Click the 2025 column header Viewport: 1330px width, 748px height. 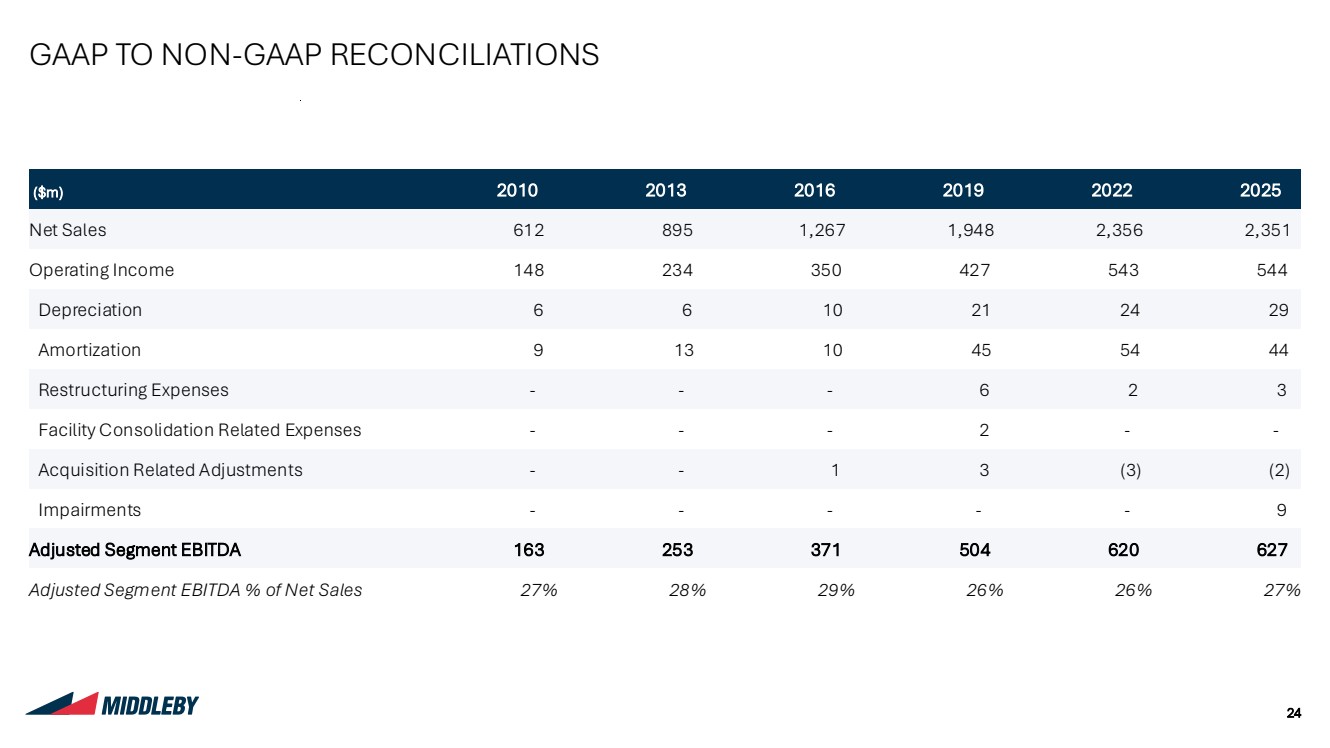click(x=1260, y=190)
